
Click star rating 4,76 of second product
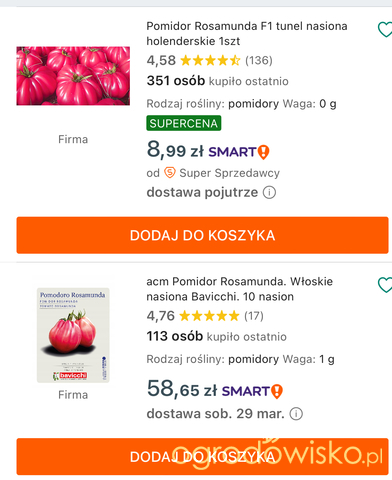(209, 316)
